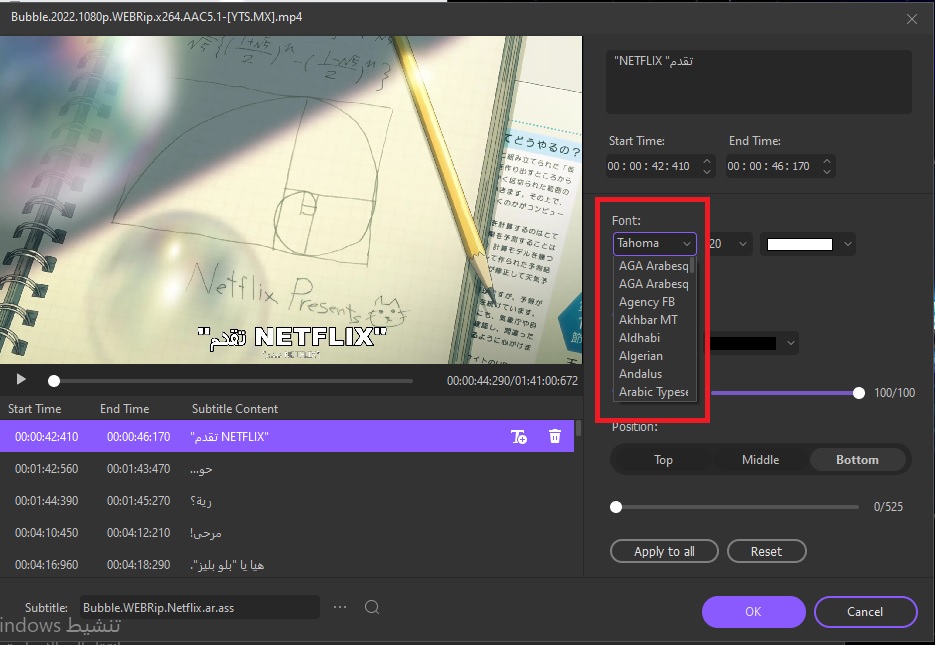
Task: Choose Agency FB from font list
Action: (647, 302)
